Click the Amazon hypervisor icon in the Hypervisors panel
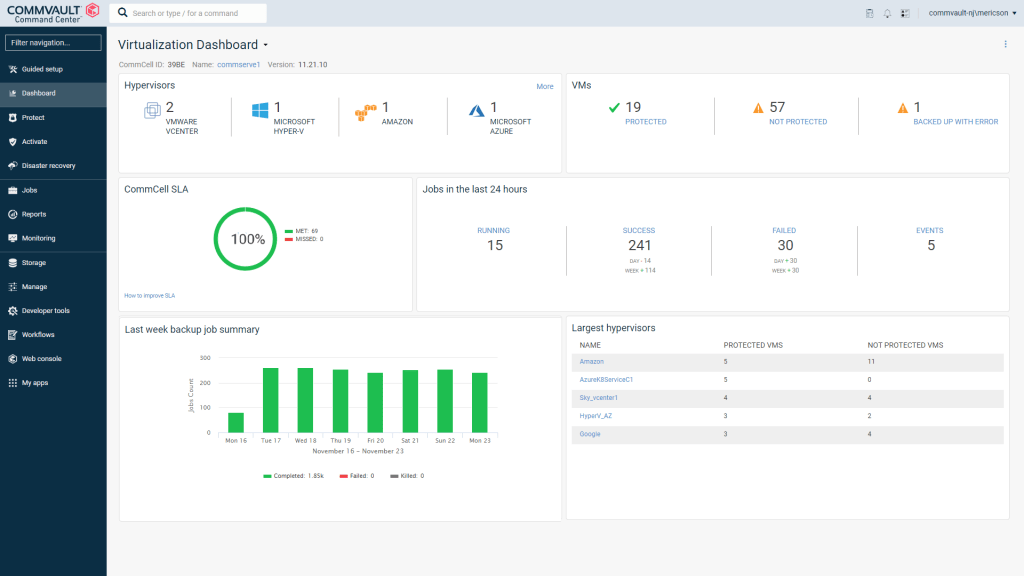Image resolution: width=1024 pixels, height=576 pixels. pyautogui.click(x=366, y=113)
